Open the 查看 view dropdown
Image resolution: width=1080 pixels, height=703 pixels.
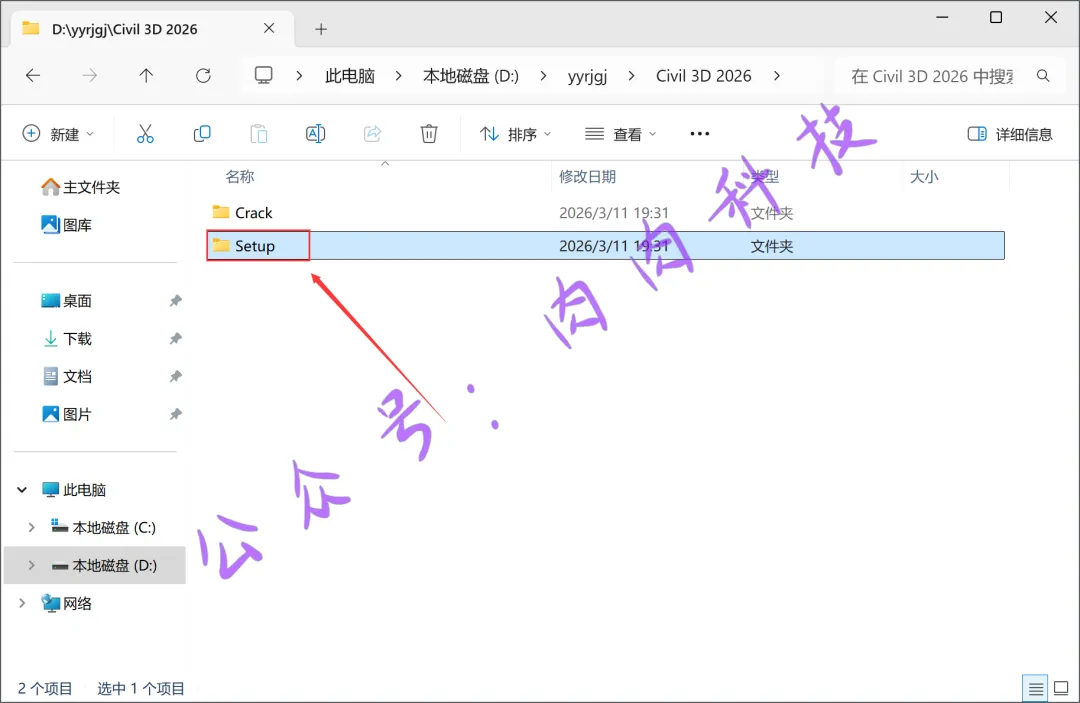pyautogui.click(x=620, y=134)
